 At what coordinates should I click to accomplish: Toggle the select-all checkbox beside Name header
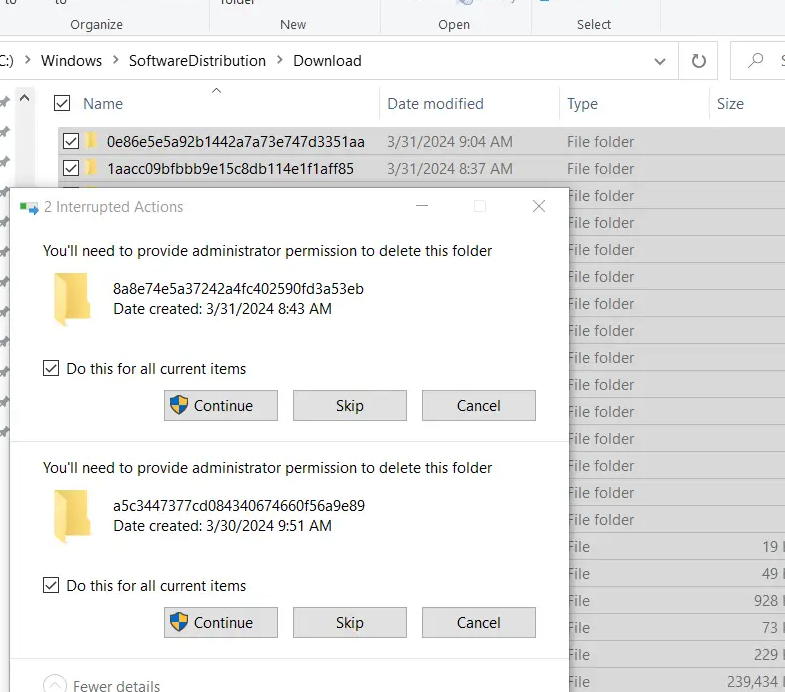pyautogui.click(x=62, y=103)
